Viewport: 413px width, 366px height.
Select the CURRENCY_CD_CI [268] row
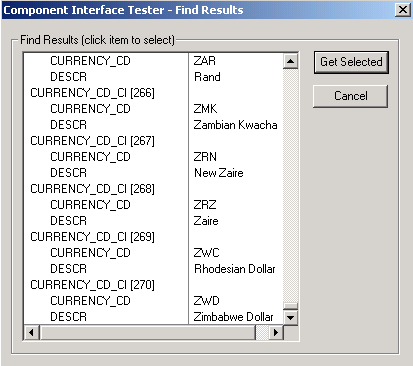click(92, 189)
